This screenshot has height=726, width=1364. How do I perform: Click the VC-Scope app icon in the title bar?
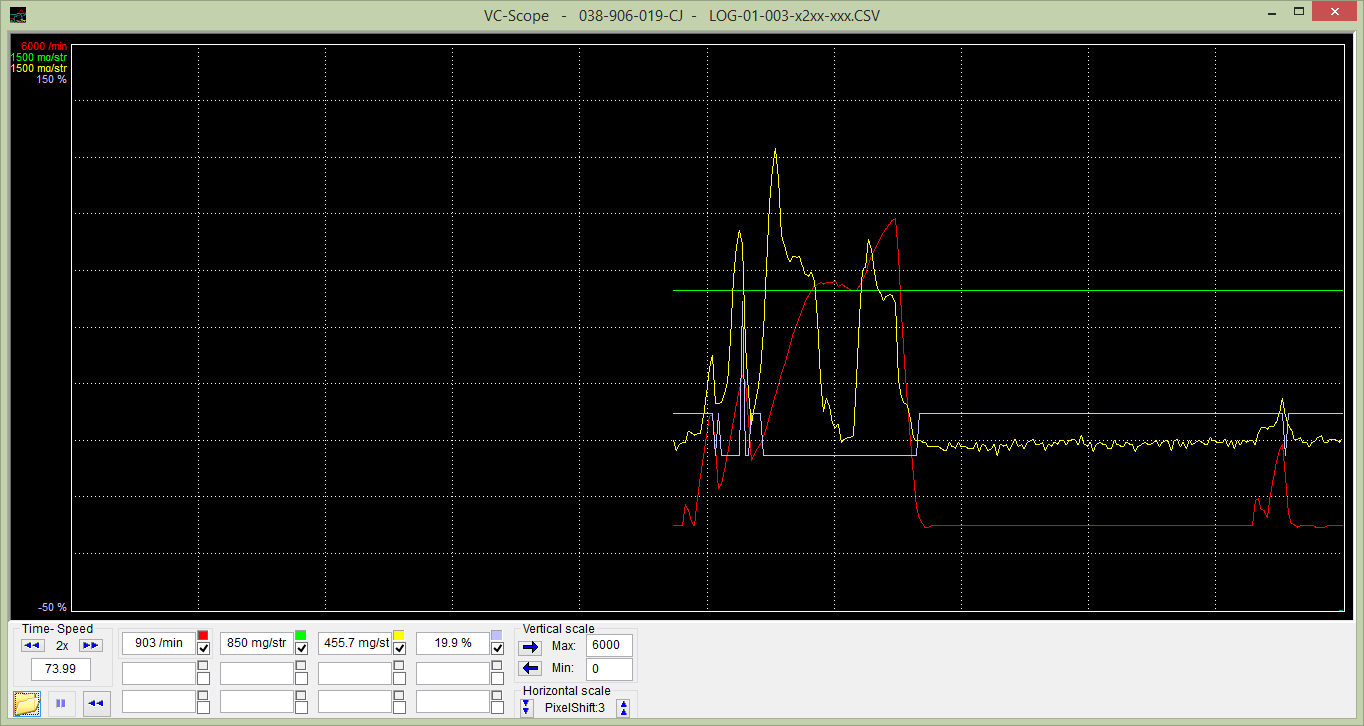18,15
